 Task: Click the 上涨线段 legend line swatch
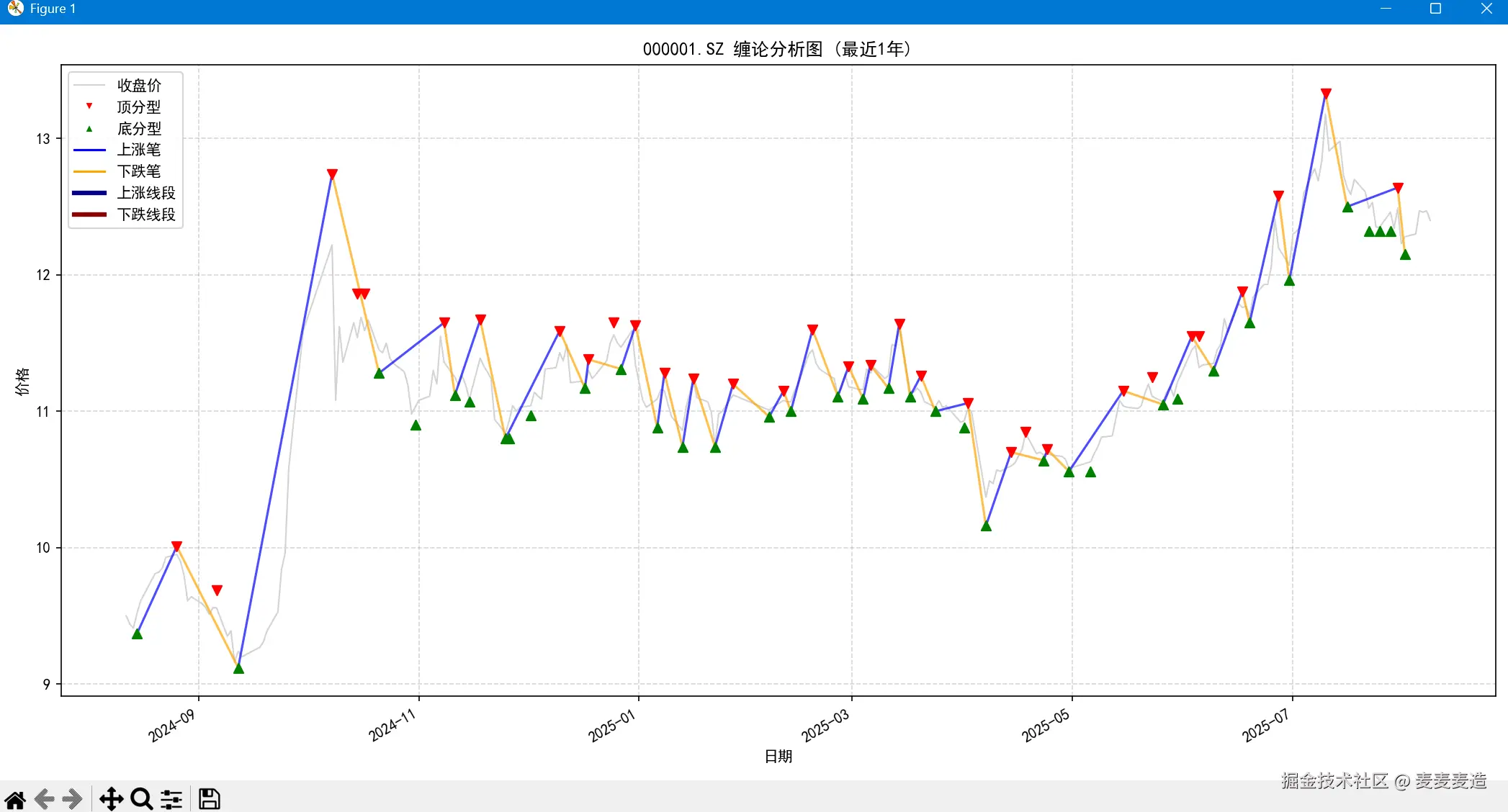tap(89, 193)
